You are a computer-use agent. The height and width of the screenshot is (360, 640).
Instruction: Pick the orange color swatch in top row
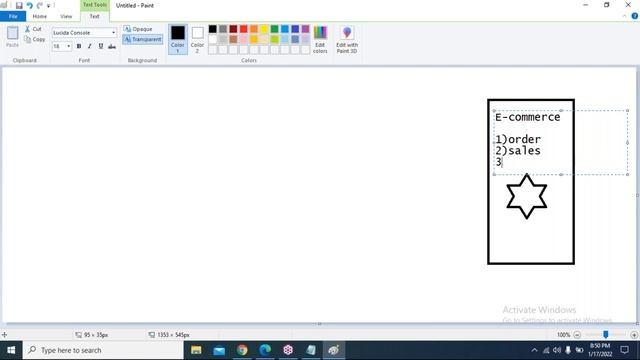[254, 29]
